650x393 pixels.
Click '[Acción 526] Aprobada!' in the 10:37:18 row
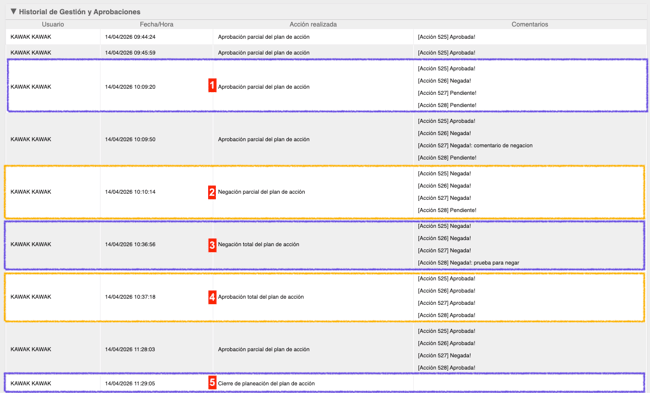point(446,291)
